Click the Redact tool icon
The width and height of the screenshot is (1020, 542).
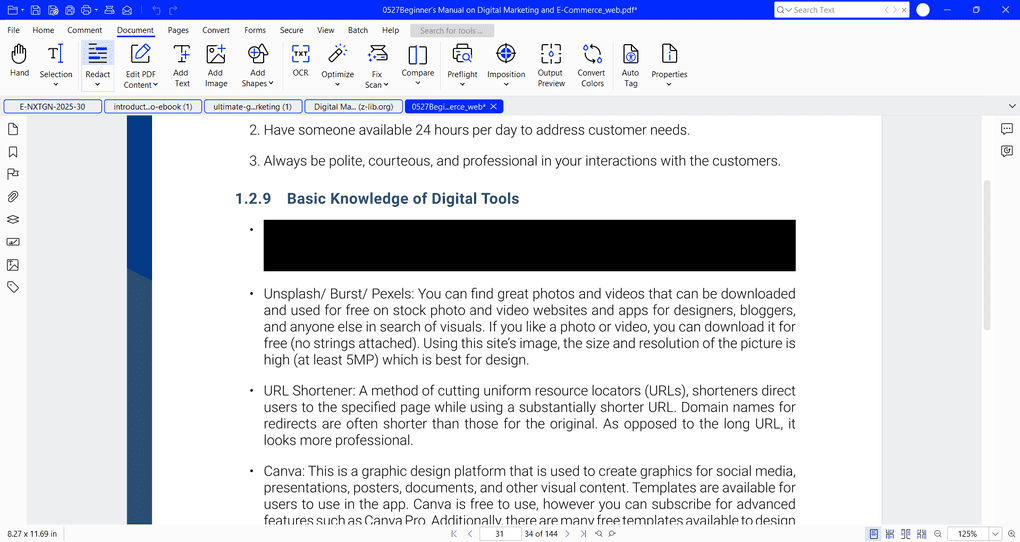pos(98,54)
